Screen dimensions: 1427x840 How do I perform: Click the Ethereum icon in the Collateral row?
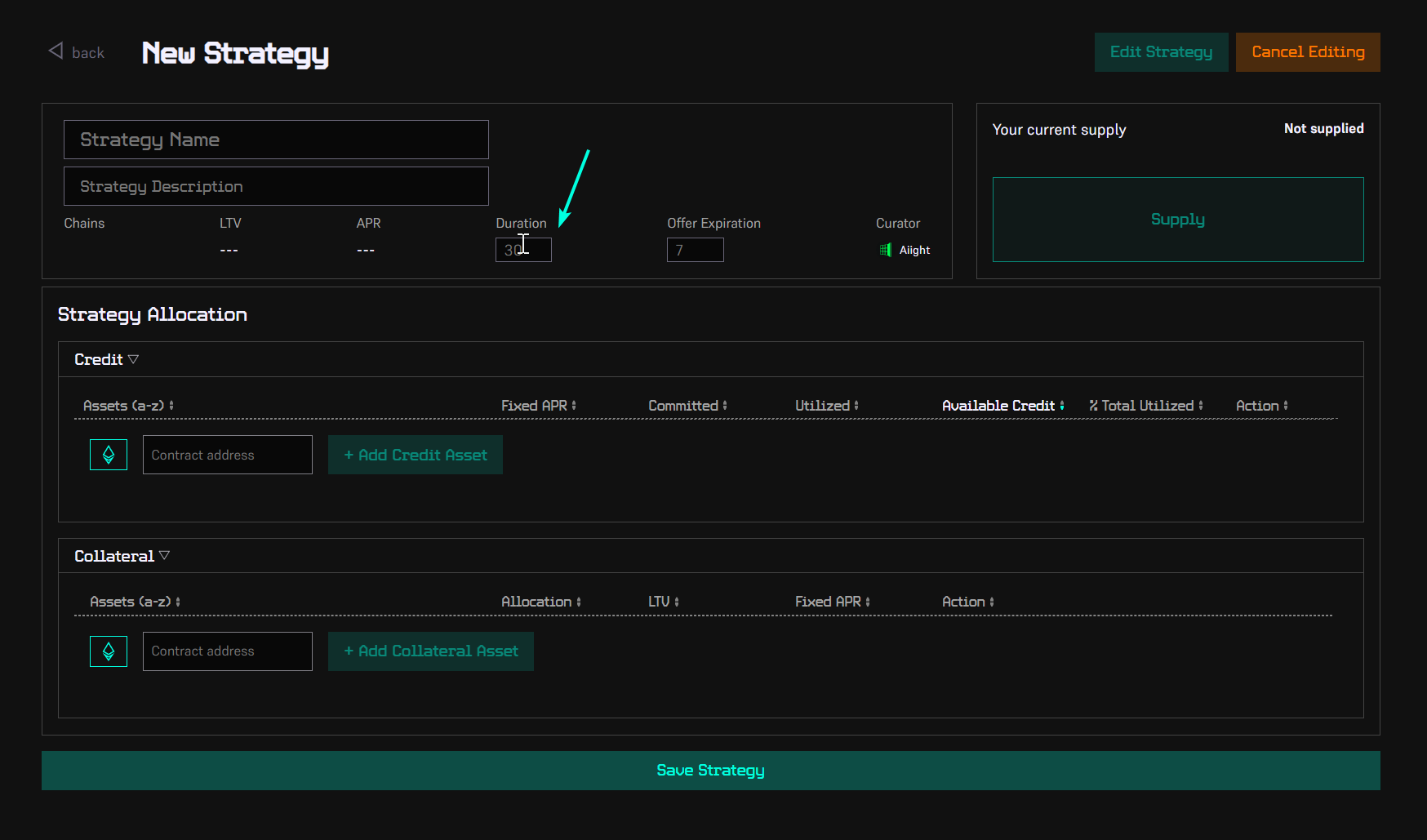pos(108,651)
